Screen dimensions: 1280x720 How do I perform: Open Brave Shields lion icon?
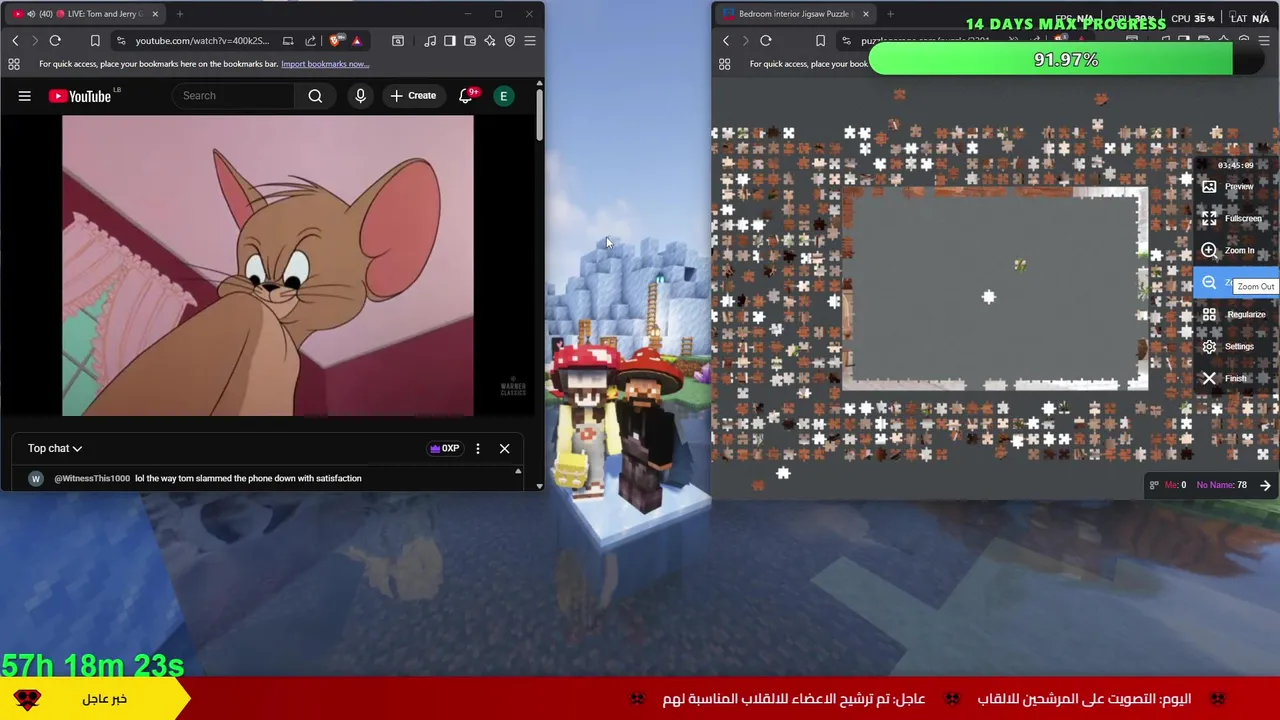click(335, 41)
